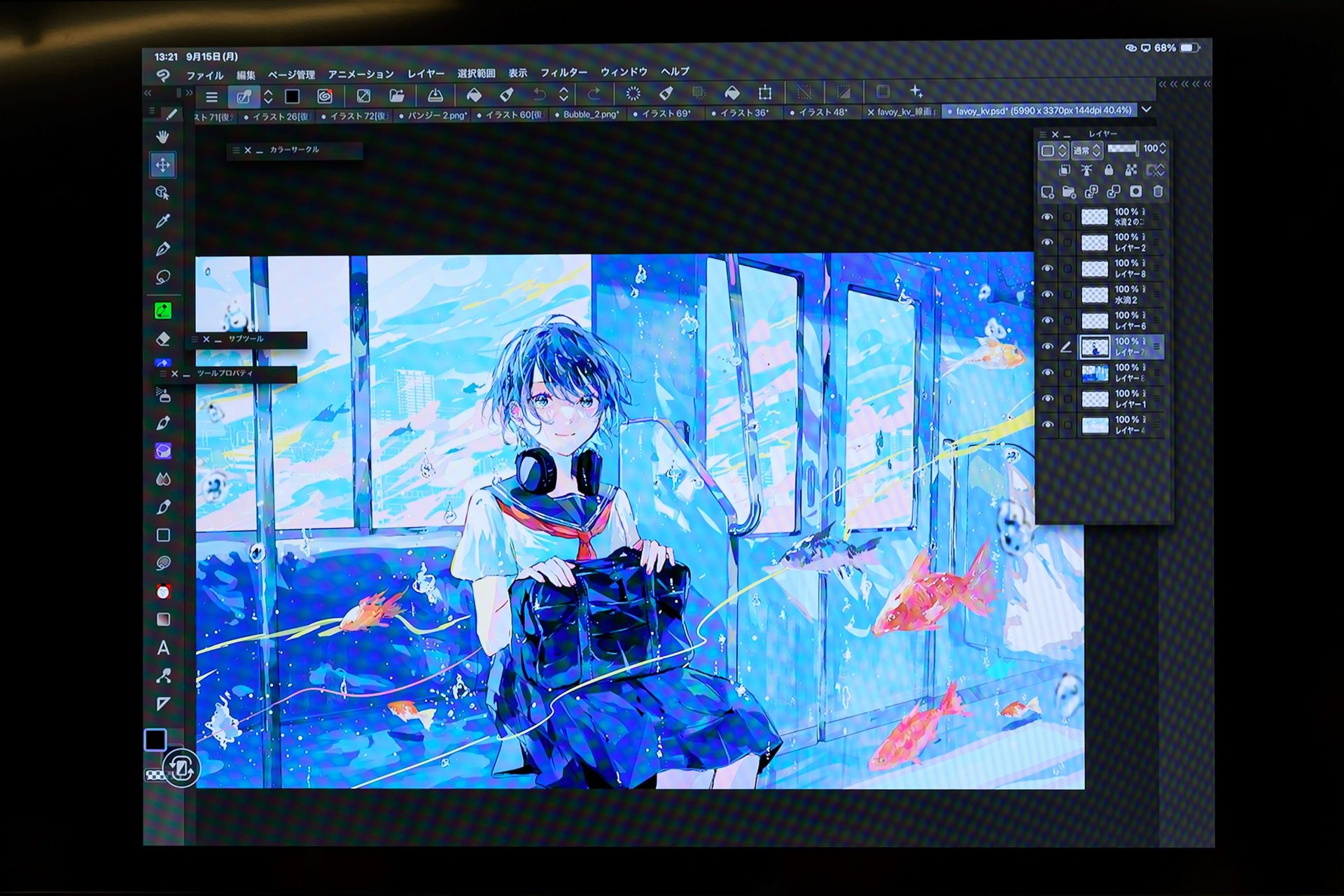Viewport: 1344px width, 896px height.
Task: Expand the document tabs overflow chevron
Action: (x=1147, y=110)
